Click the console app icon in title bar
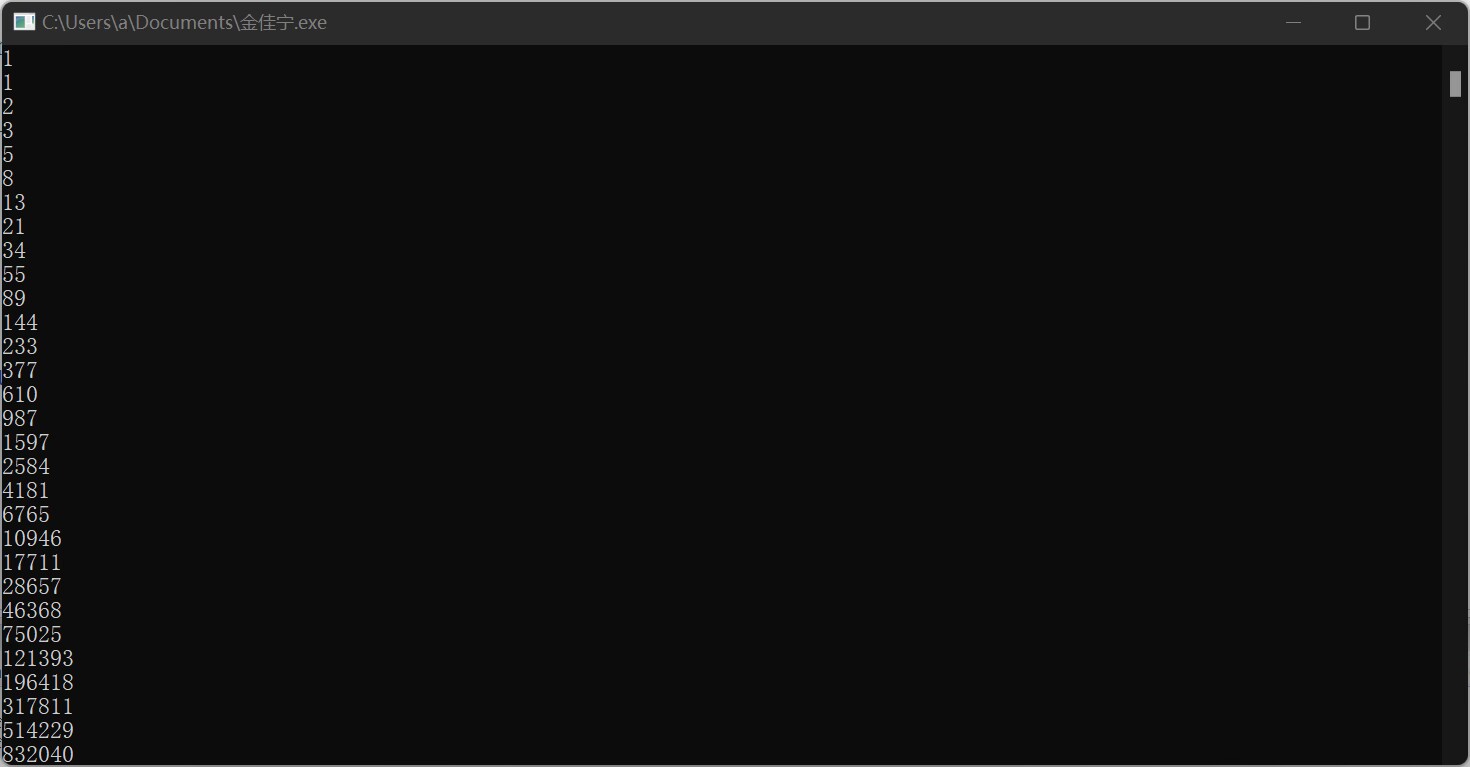Image resolution: width=1470 pixels, height=767 pixels. (24, 22)
